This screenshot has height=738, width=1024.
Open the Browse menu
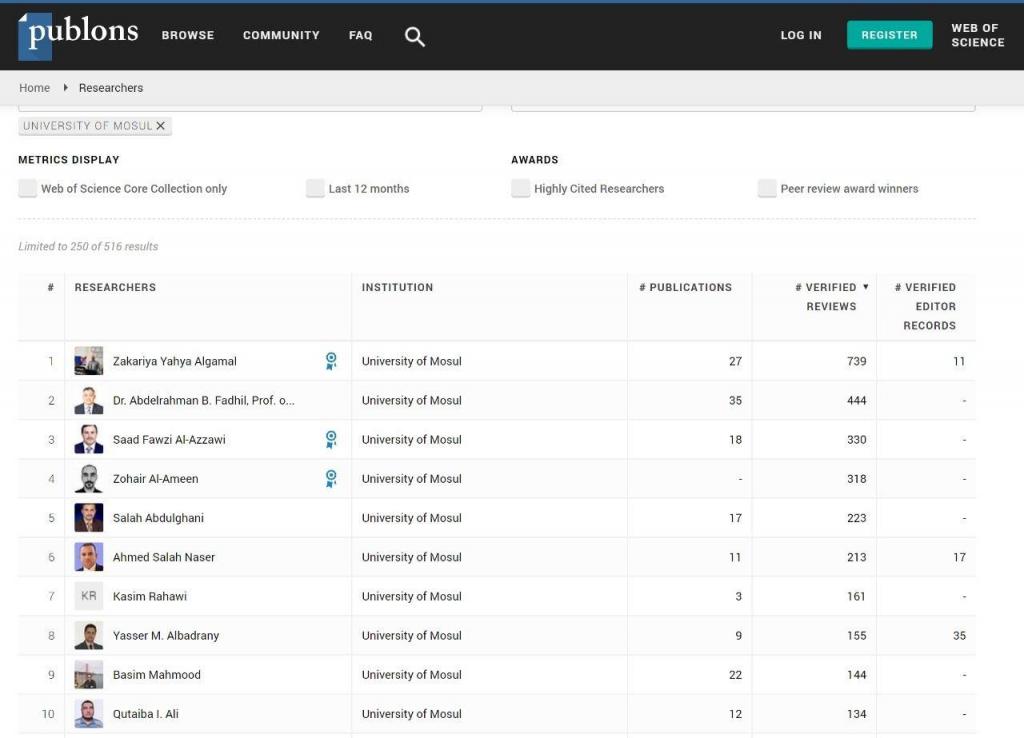[188, 35]
